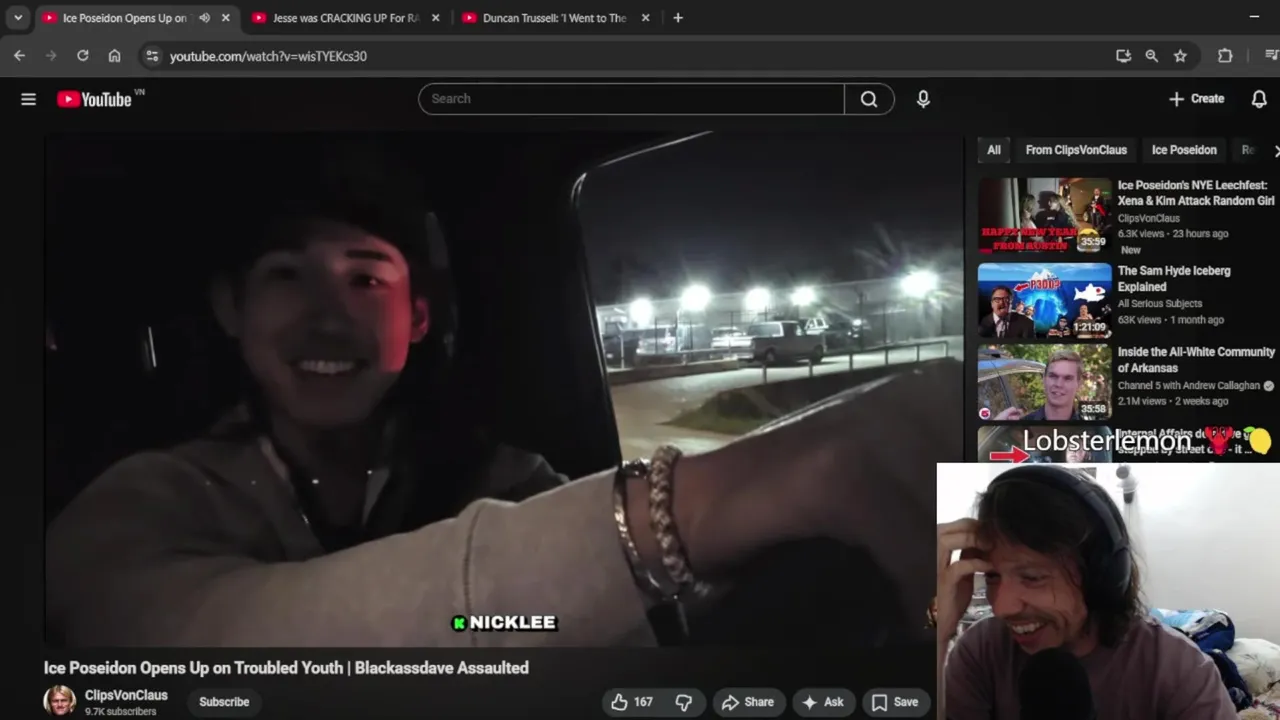This screenshot has height=720, width=1280.
Task: Open the zoom magnifier in address bar
Action: 1152,56
